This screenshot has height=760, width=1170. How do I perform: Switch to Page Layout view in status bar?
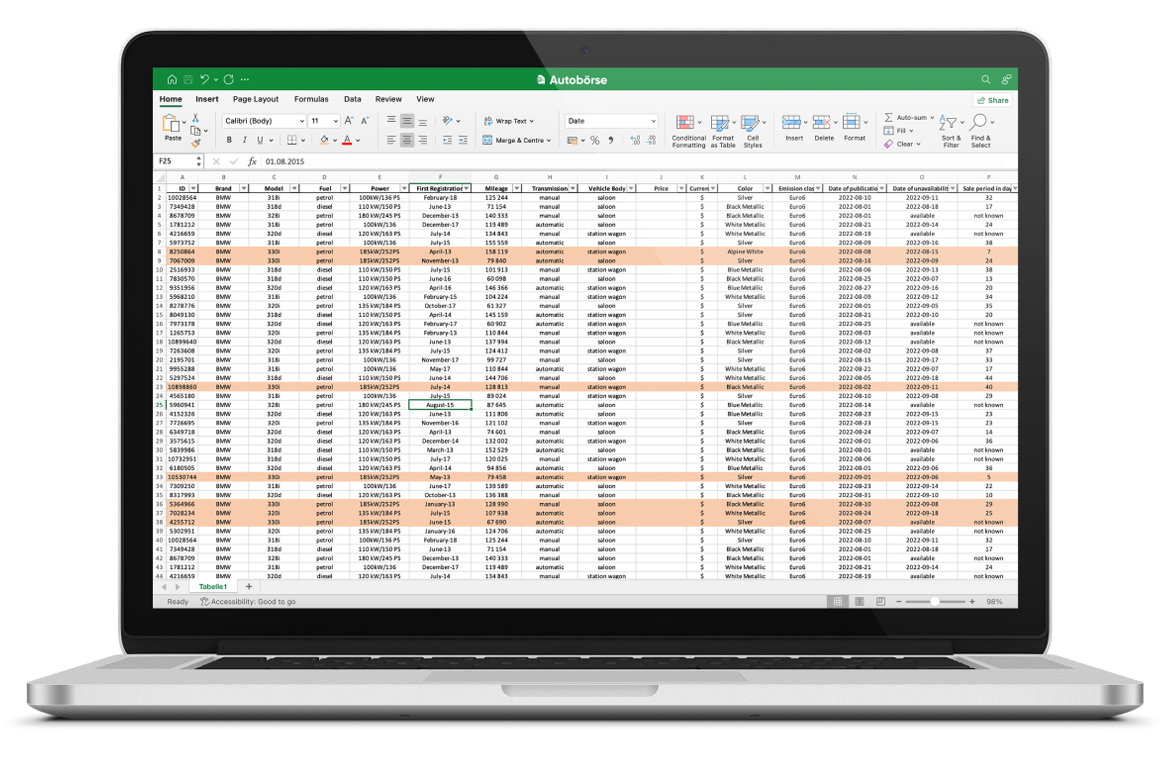858,602
